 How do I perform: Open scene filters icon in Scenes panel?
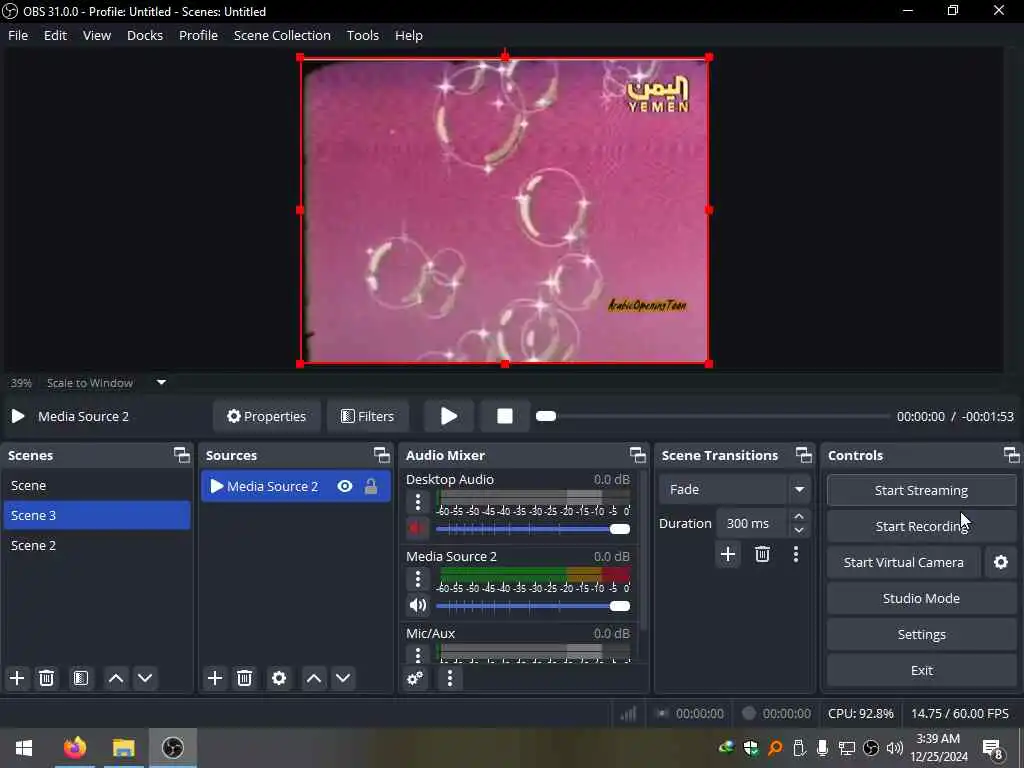[x=81, y=678]
